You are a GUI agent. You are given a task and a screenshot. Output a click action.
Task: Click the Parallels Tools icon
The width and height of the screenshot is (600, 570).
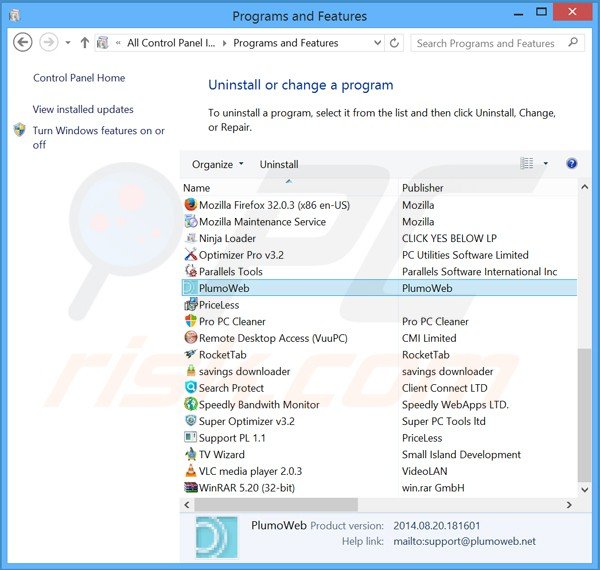point(191,271)
